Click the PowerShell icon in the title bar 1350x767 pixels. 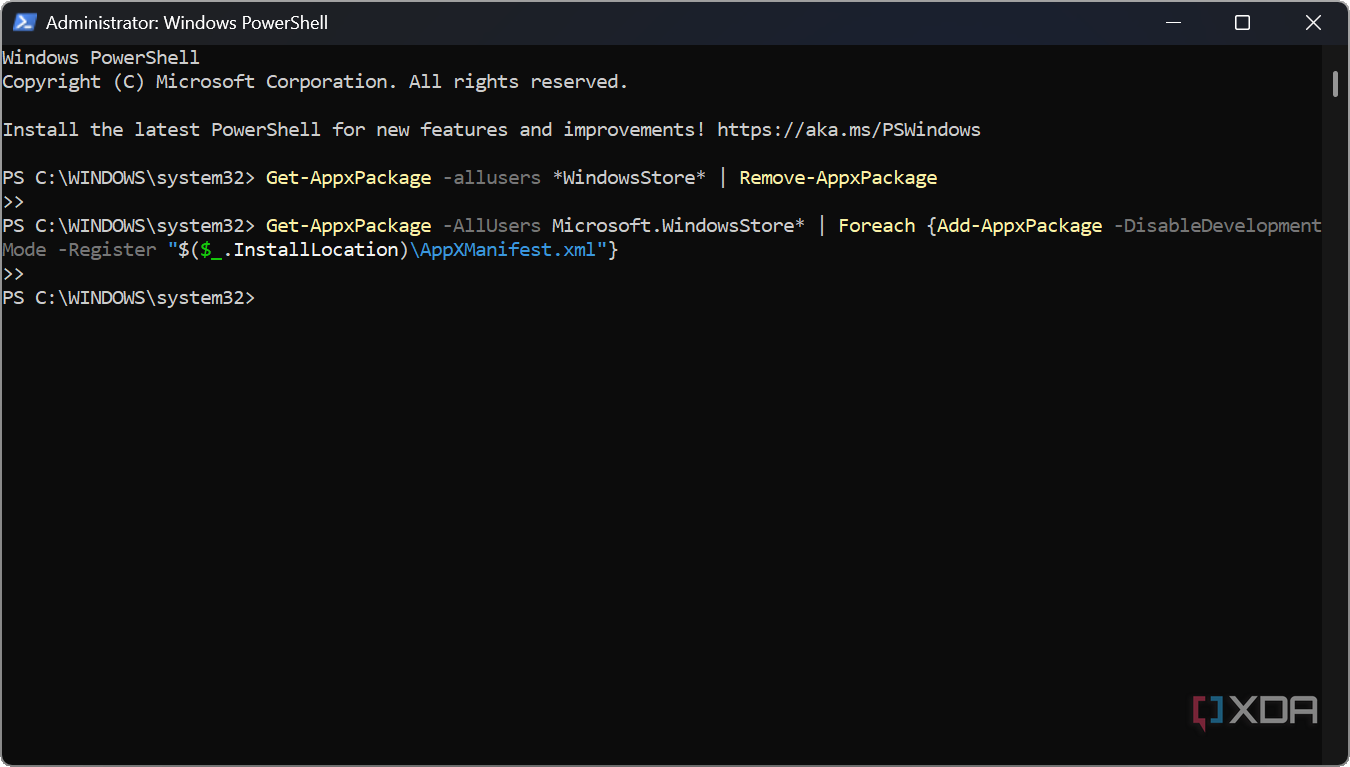[25, 22]
